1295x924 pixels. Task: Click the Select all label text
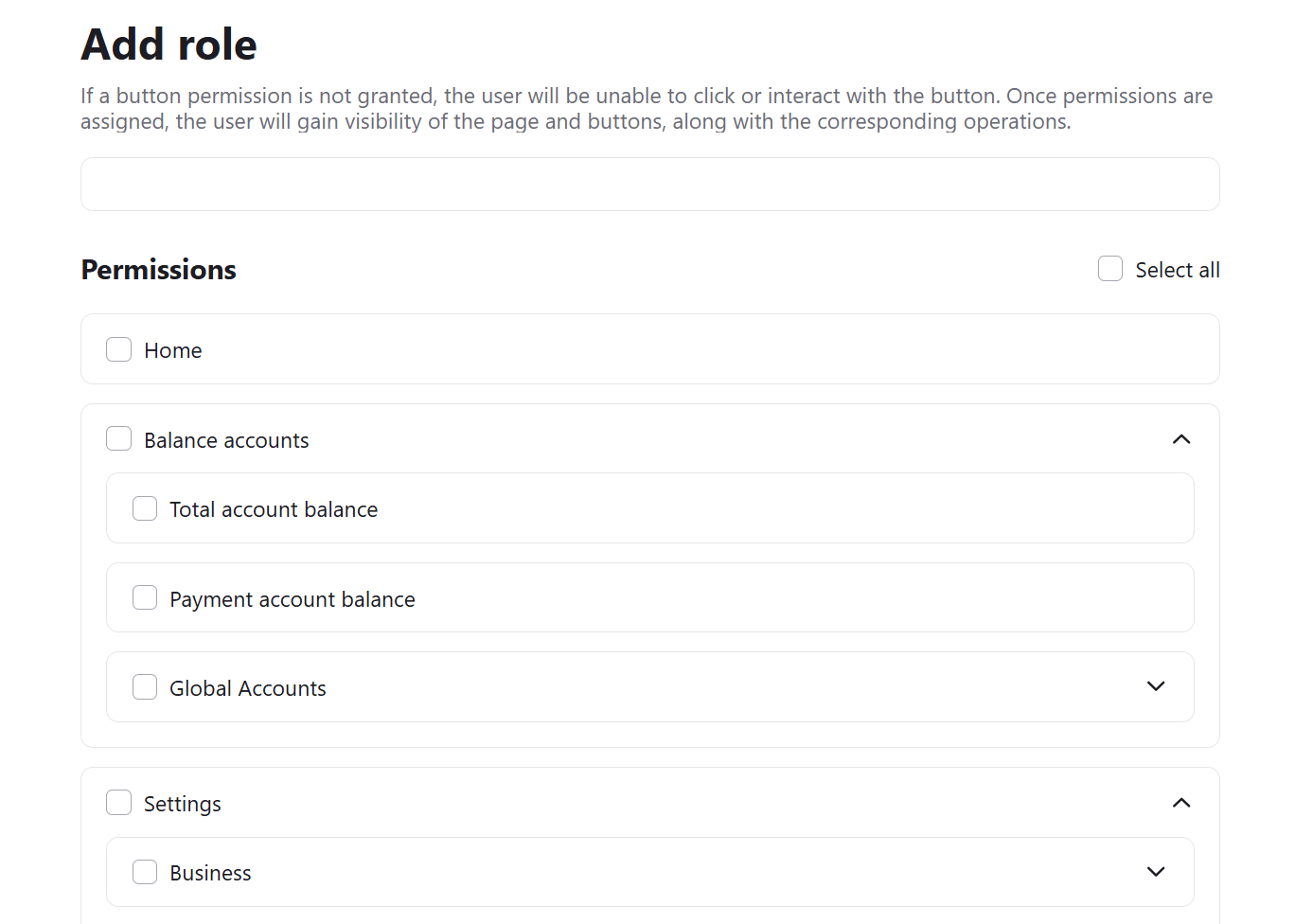[1177, 269]
